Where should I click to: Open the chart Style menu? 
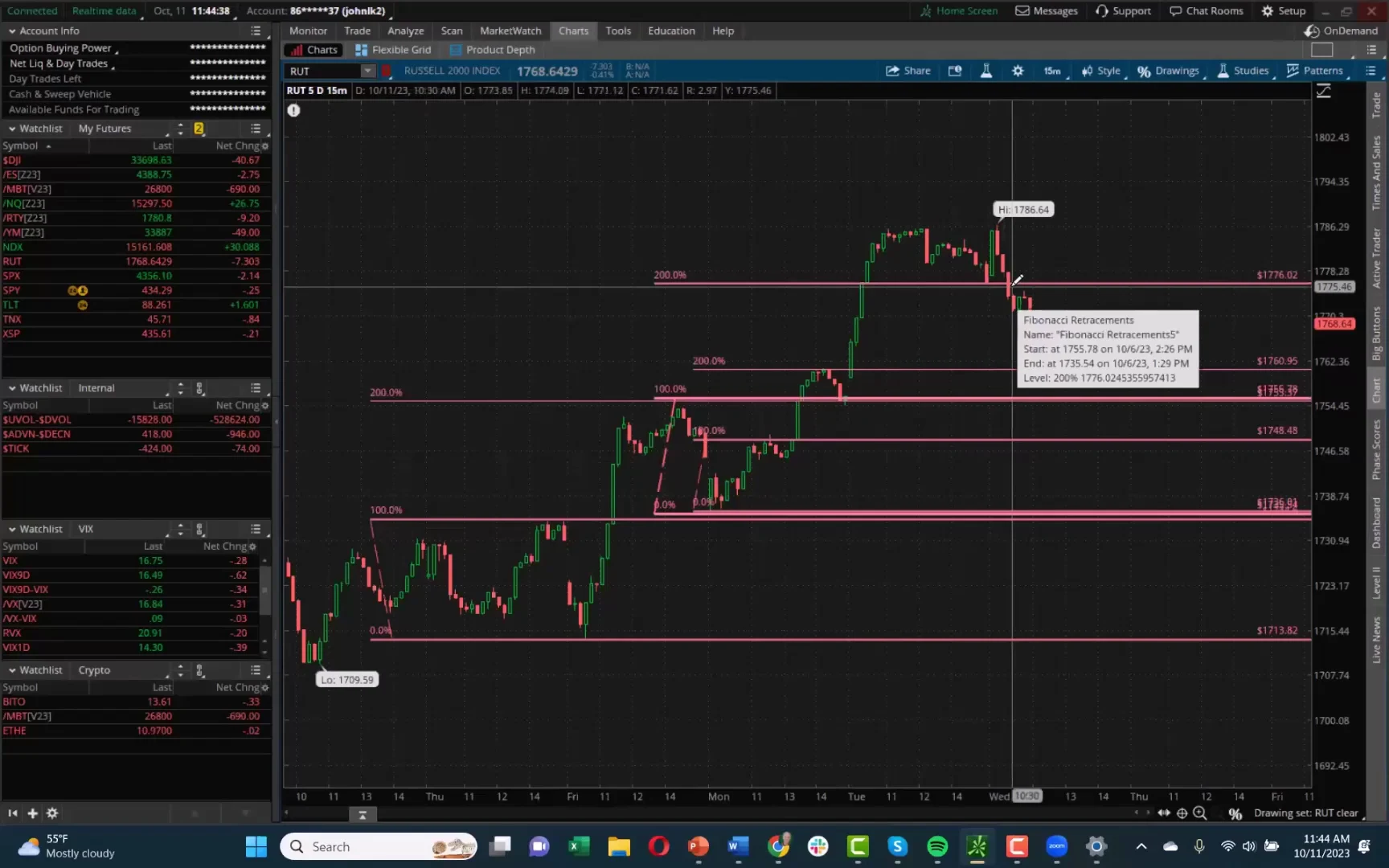(x=1101, y=71)
